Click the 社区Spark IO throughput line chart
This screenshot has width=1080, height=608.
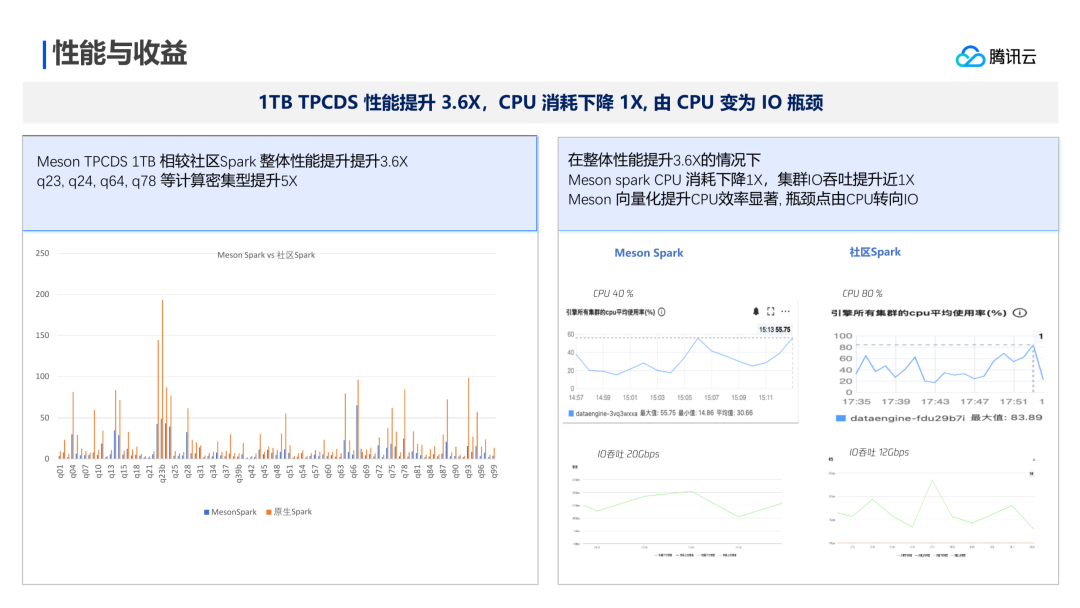click(933, 510)
